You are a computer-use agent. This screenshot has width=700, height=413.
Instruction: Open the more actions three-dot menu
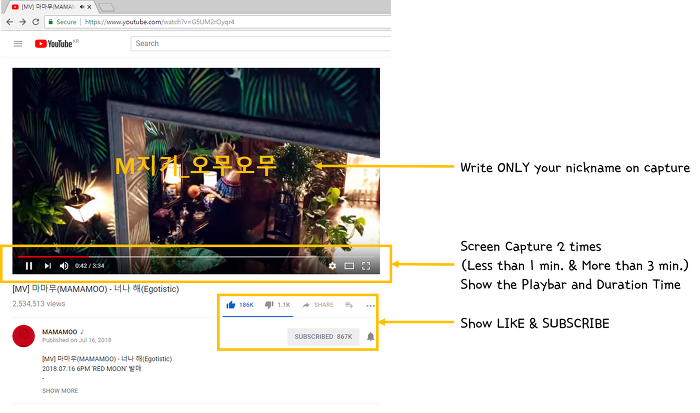(x=370, y=306)
